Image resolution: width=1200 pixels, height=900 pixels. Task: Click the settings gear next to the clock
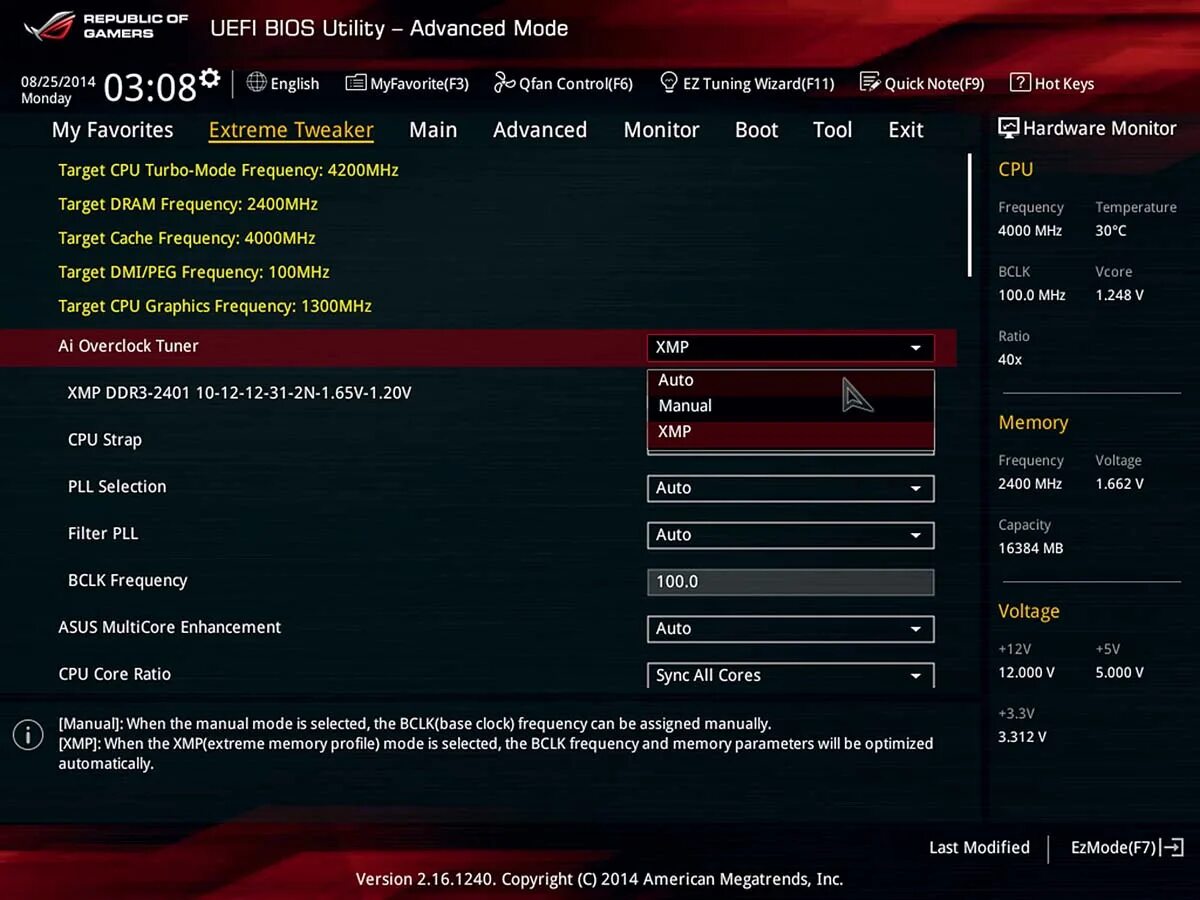pos(210,78)
